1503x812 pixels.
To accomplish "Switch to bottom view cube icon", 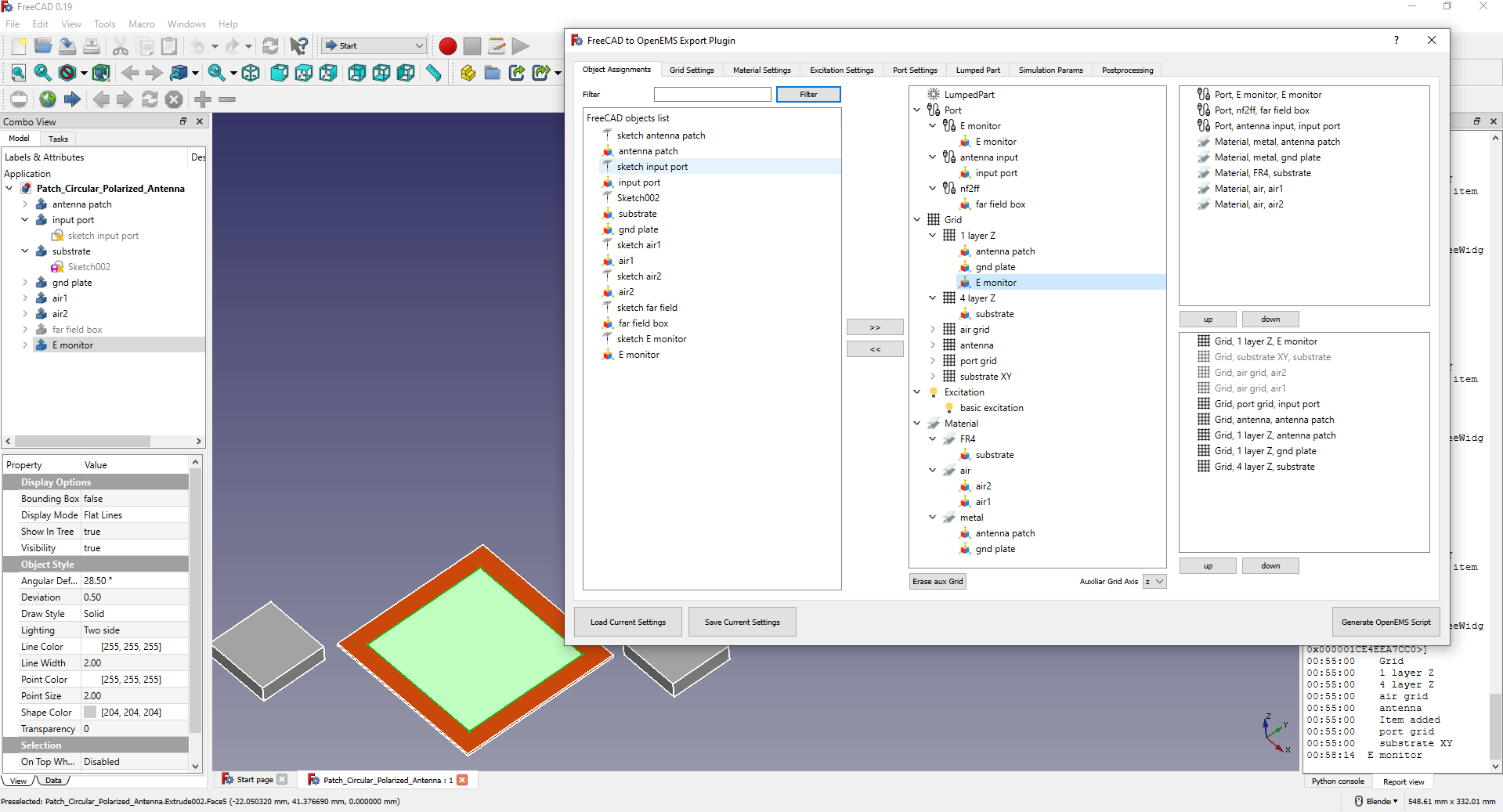I will click(381, 74).
